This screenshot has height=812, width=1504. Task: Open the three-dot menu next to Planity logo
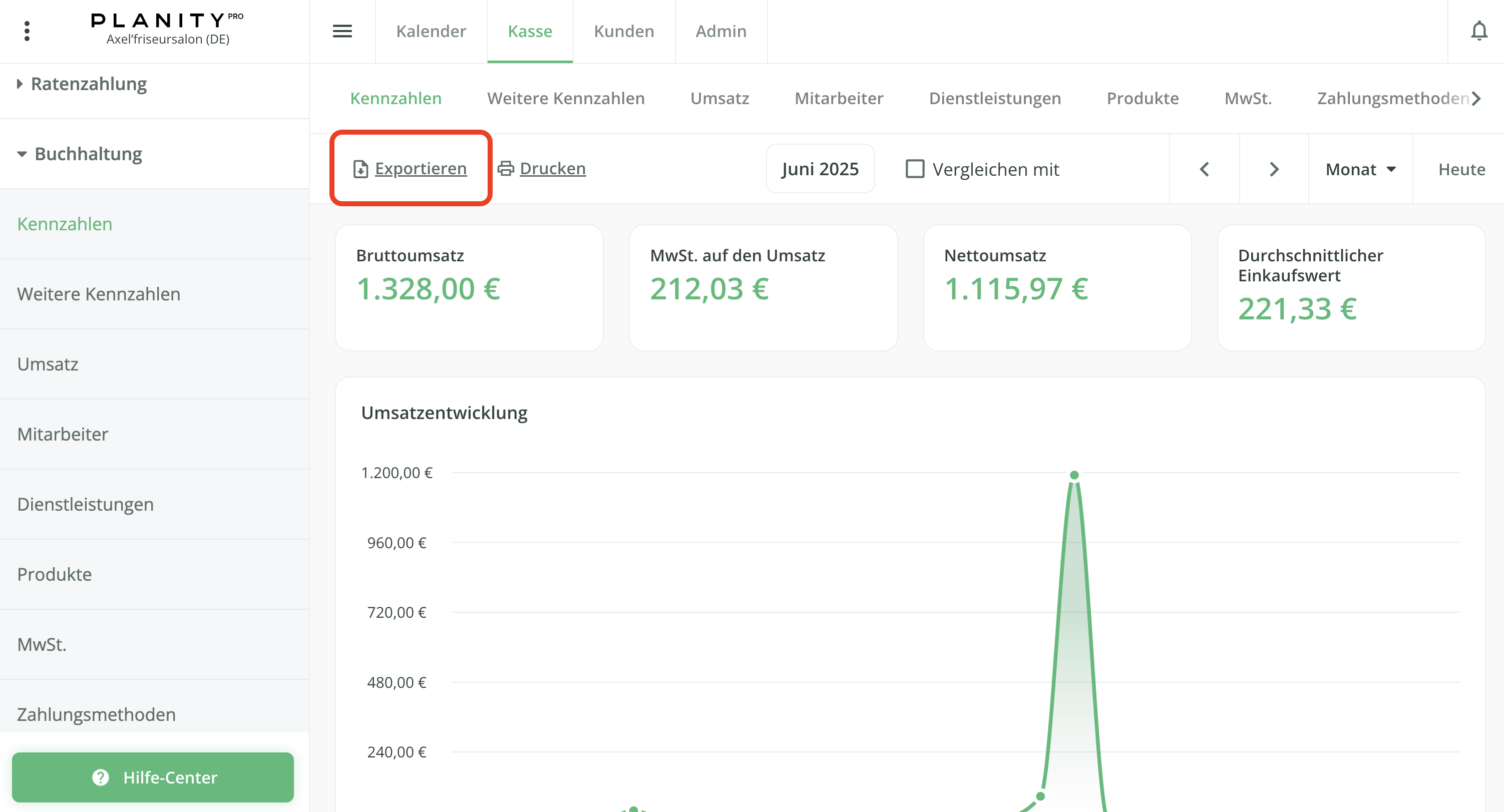coord(27,31)
